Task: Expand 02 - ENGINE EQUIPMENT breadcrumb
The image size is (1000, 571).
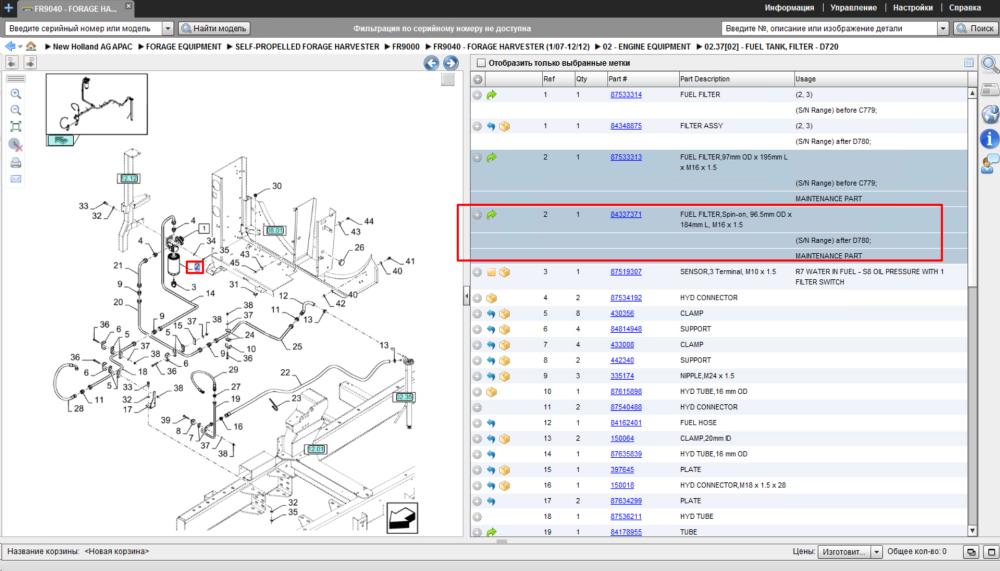Action: [598, 47]
